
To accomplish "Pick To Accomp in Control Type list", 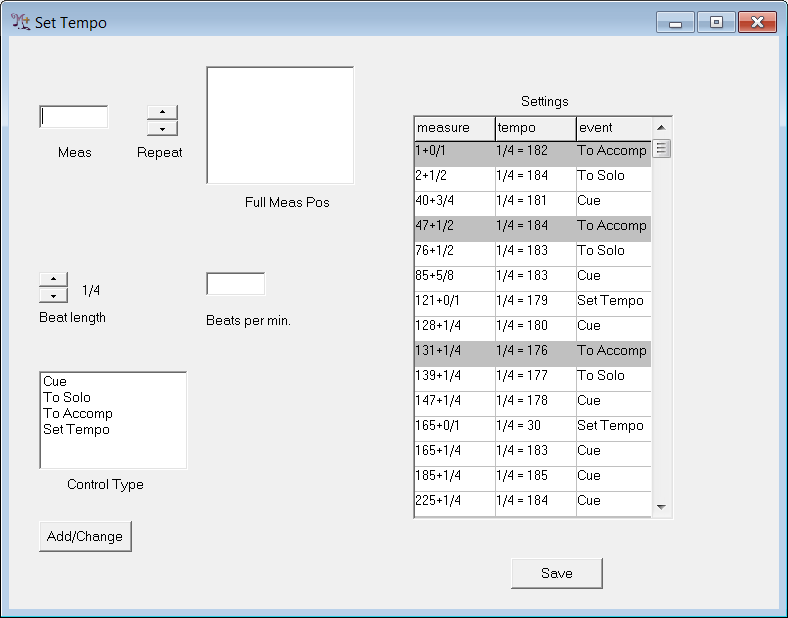I will tap(77, 413).
